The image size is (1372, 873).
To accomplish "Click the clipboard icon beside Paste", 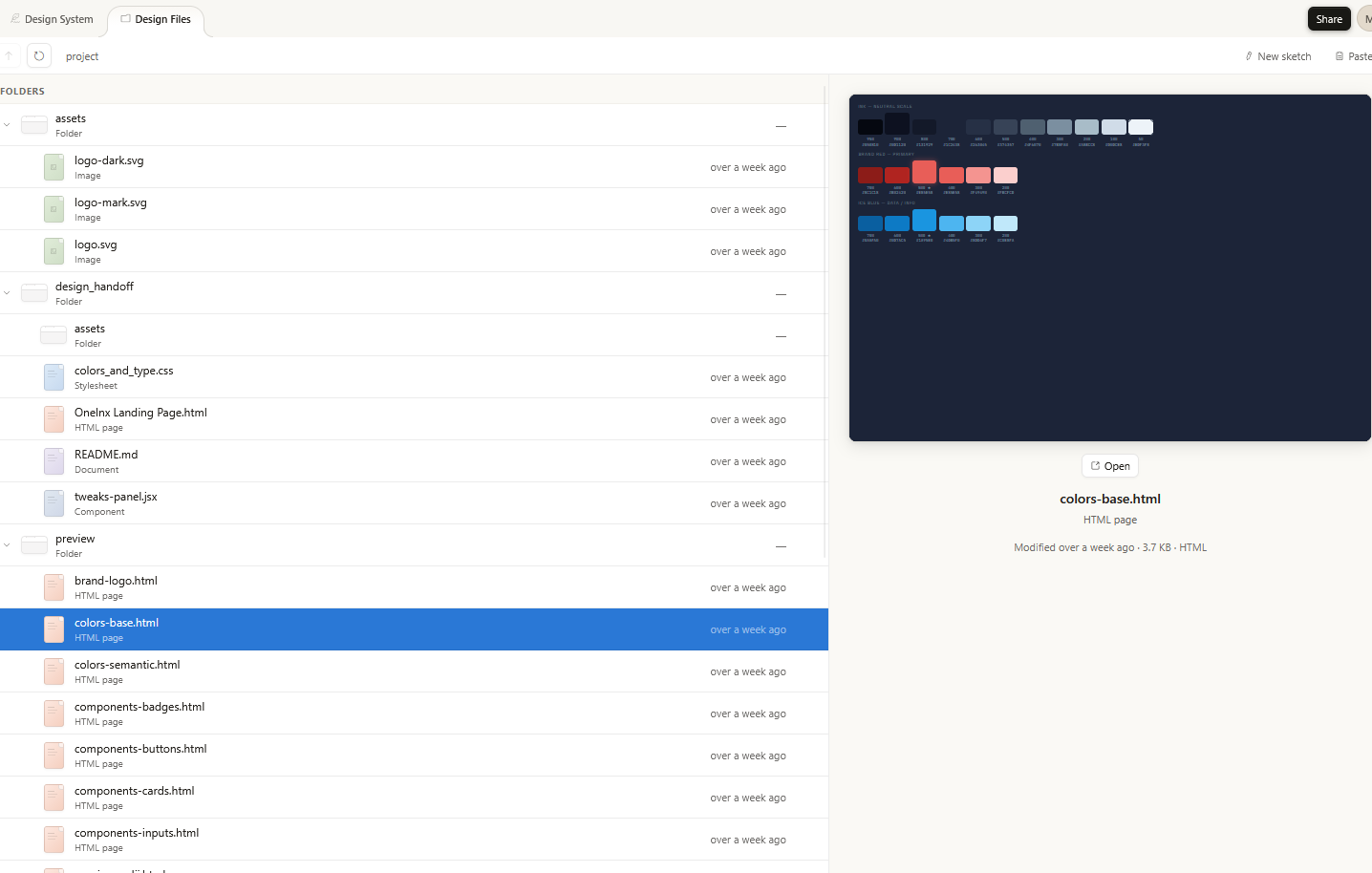I will 1340,56.
